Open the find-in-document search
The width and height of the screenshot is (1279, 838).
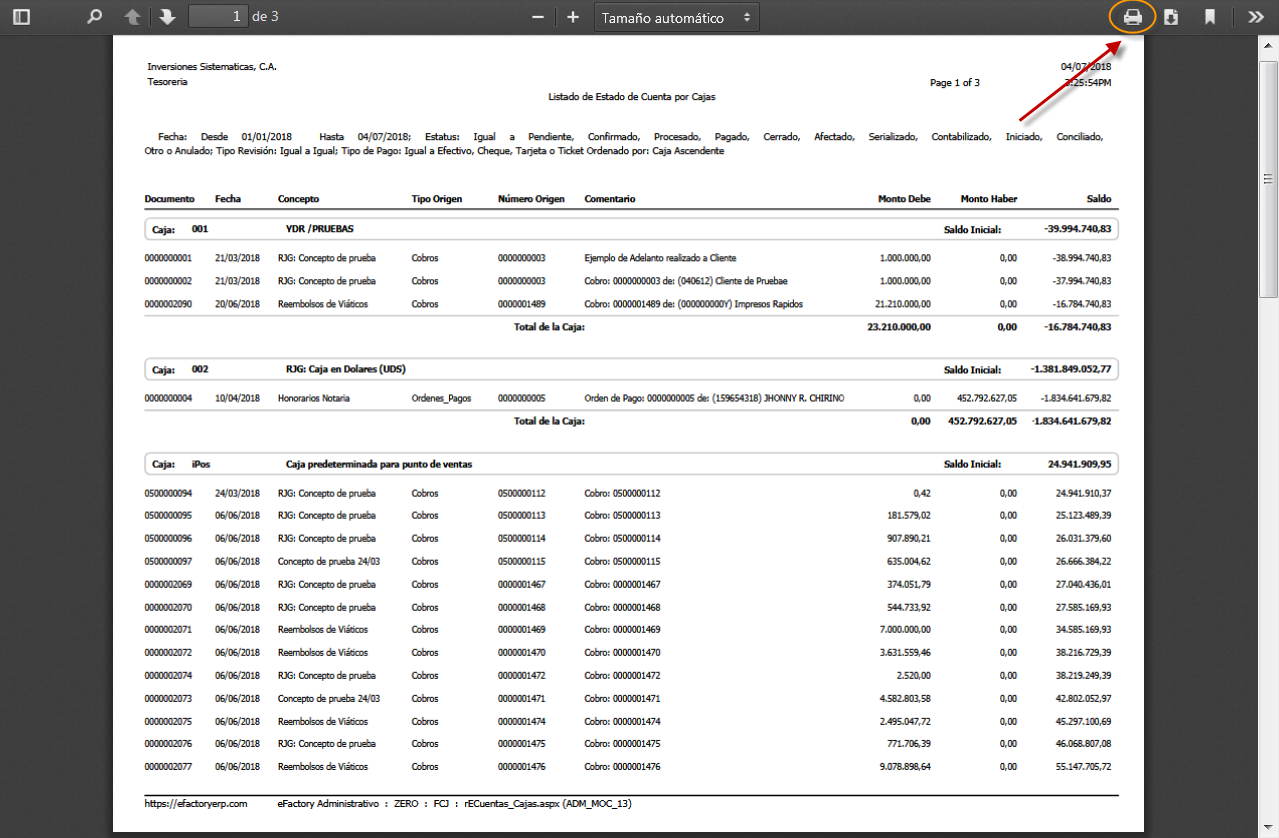coord(95,17)
